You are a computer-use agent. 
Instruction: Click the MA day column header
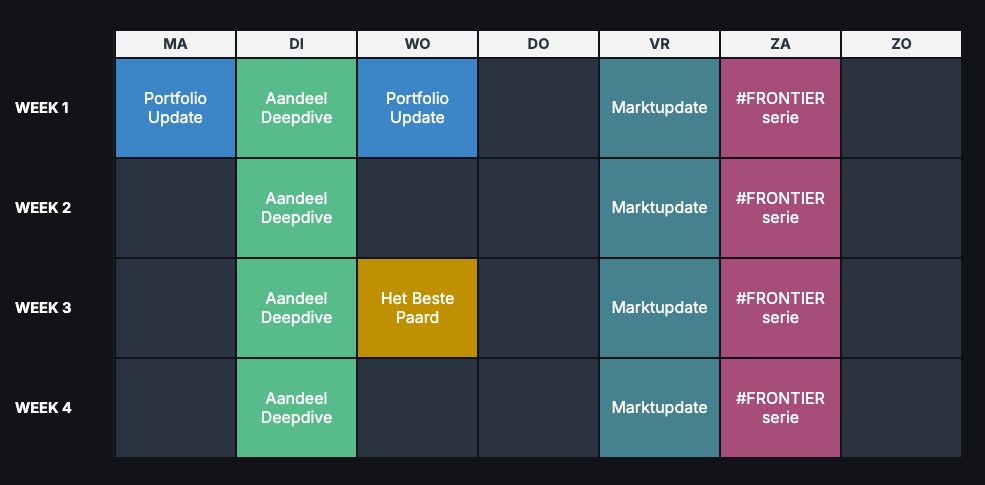[x=175, y=44]
